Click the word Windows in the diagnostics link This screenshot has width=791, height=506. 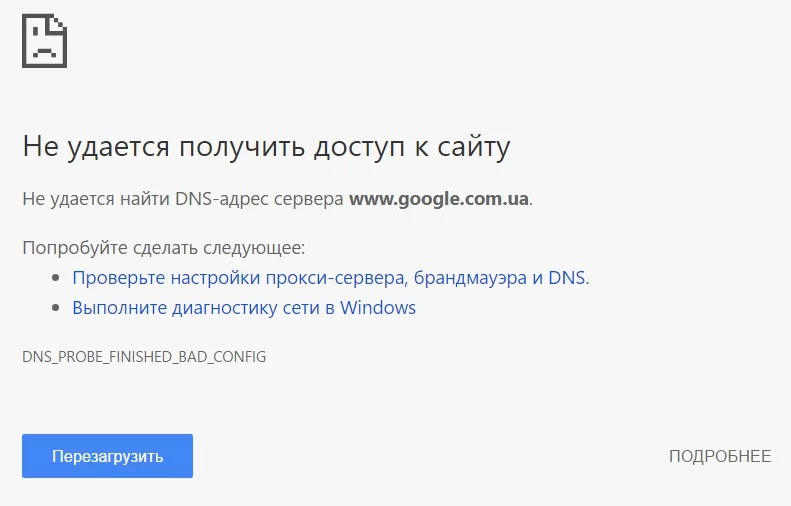(x=378, y=308)
